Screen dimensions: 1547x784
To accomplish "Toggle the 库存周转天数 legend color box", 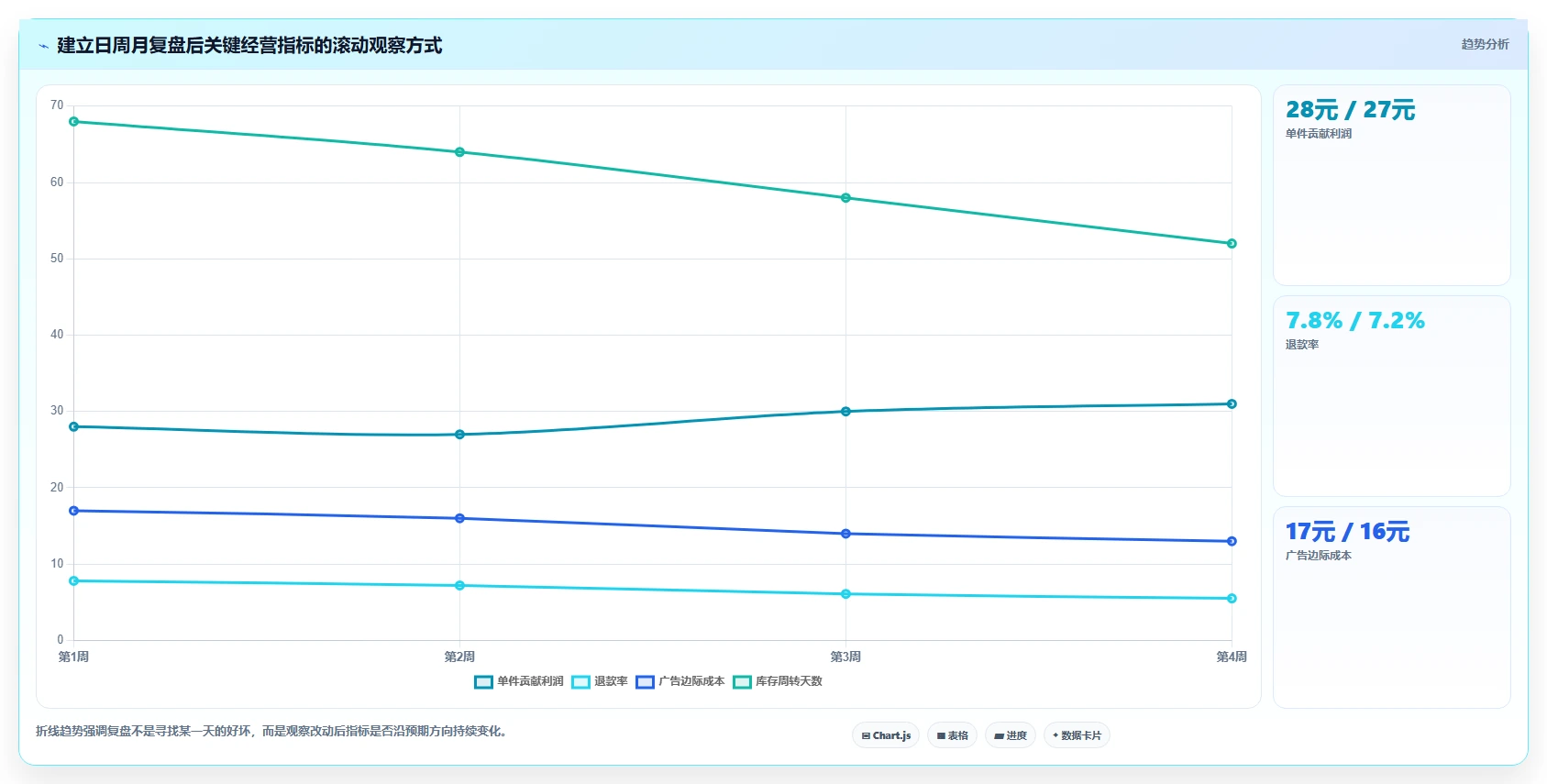I will point(742,681).
